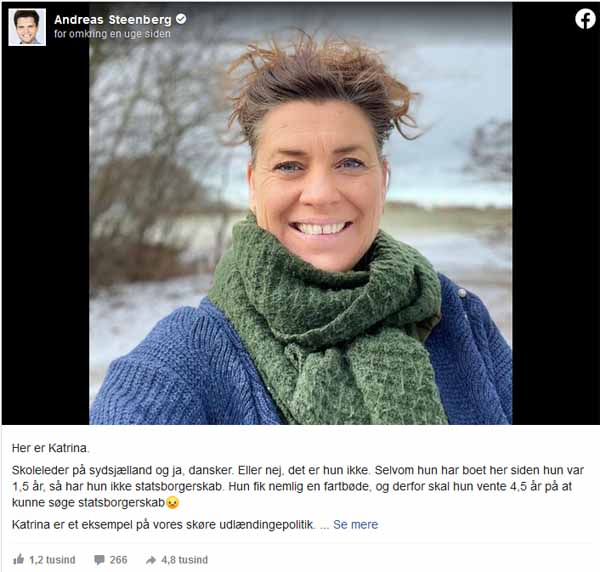Expand the post with 'Se mere'
Screen dimensions: 600x572
tap(355, 524)
